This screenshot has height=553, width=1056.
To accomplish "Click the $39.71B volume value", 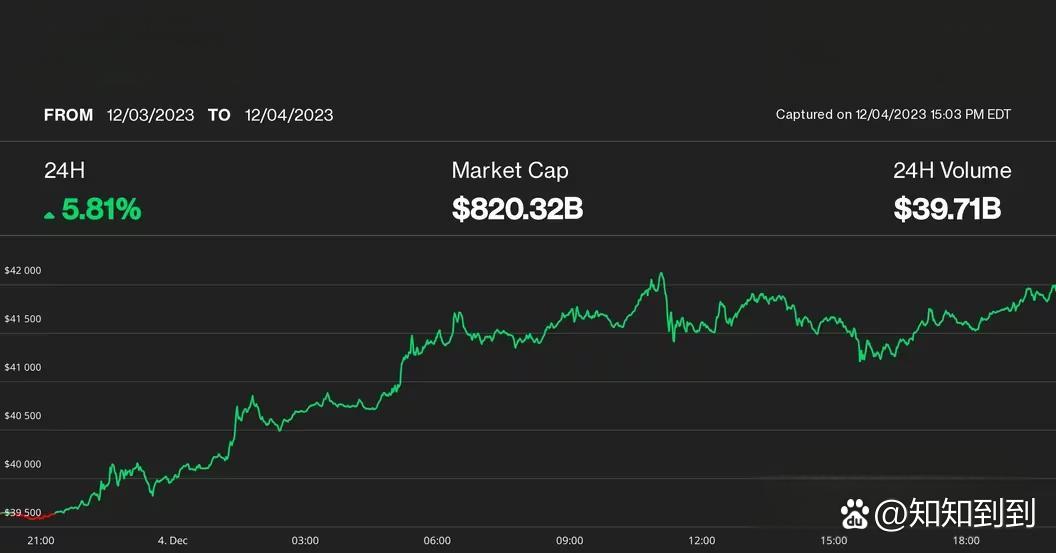I will [947, 209].
